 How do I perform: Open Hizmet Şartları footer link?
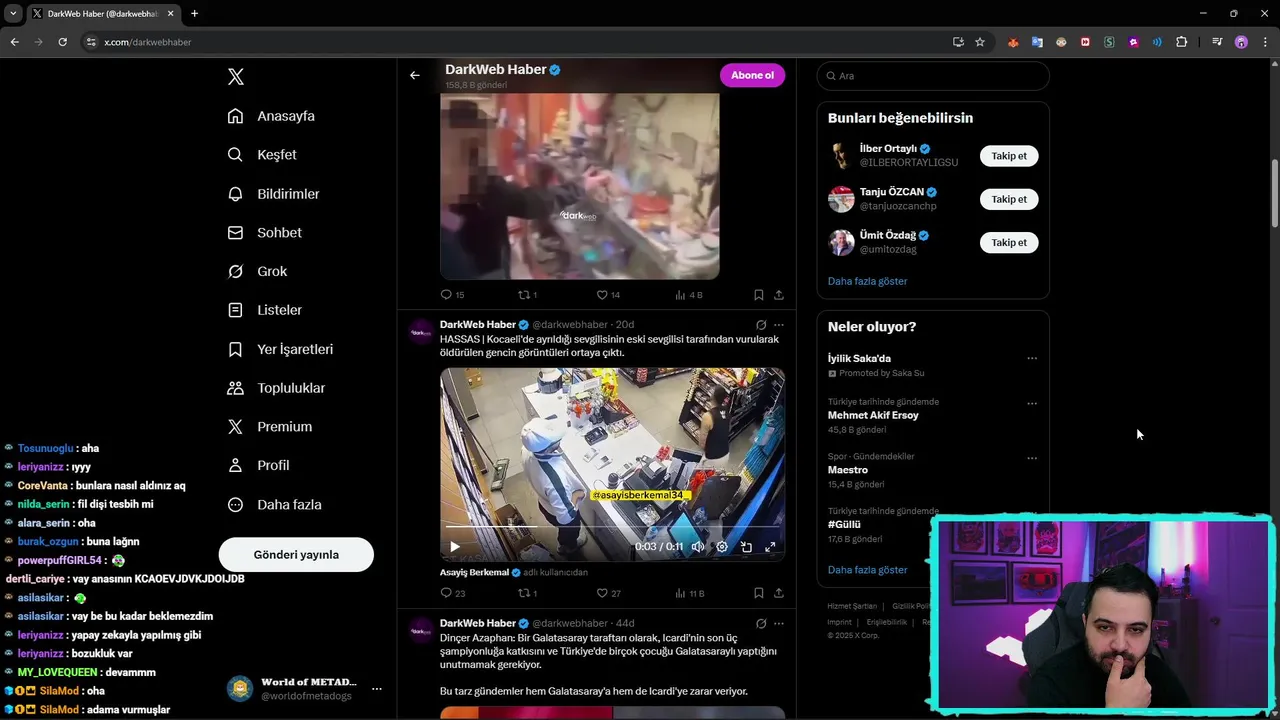click(x=851, y=606)
